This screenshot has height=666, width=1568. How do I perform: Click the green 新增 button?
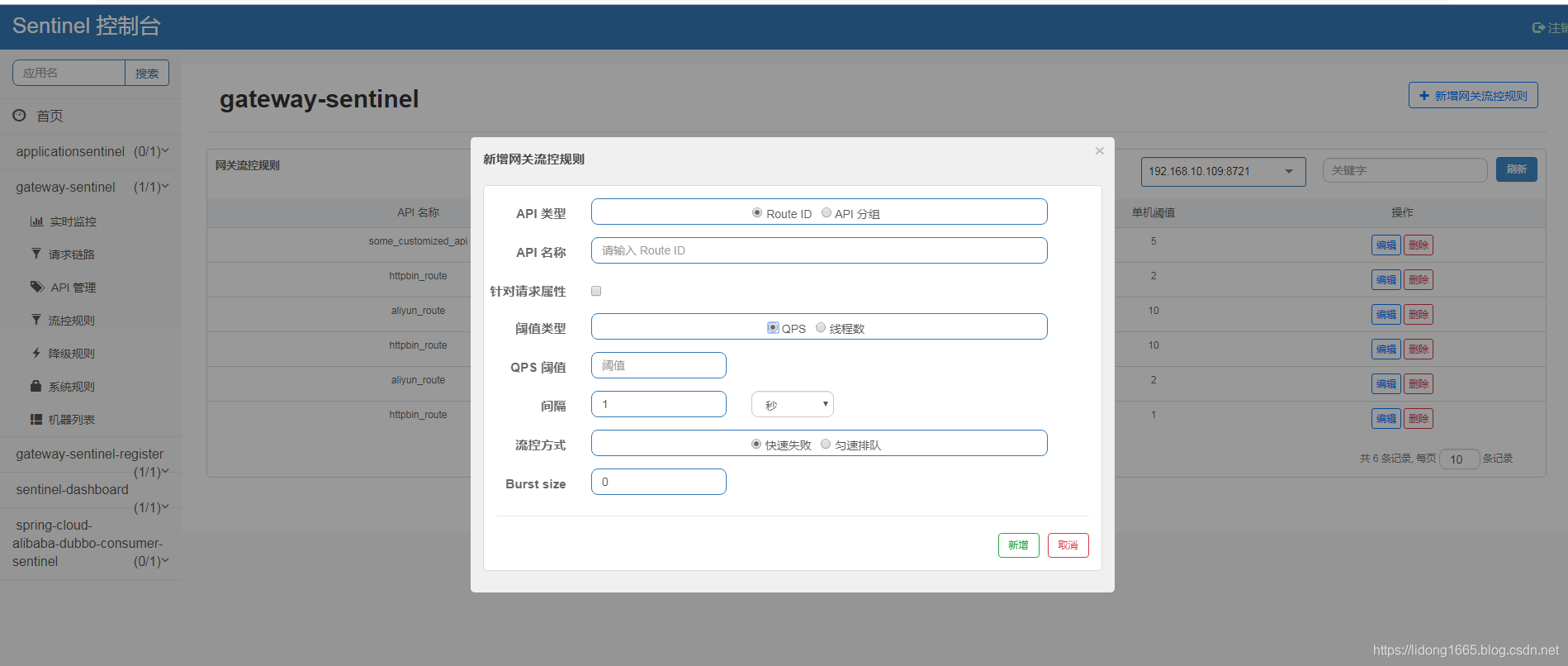[1018, 545]
